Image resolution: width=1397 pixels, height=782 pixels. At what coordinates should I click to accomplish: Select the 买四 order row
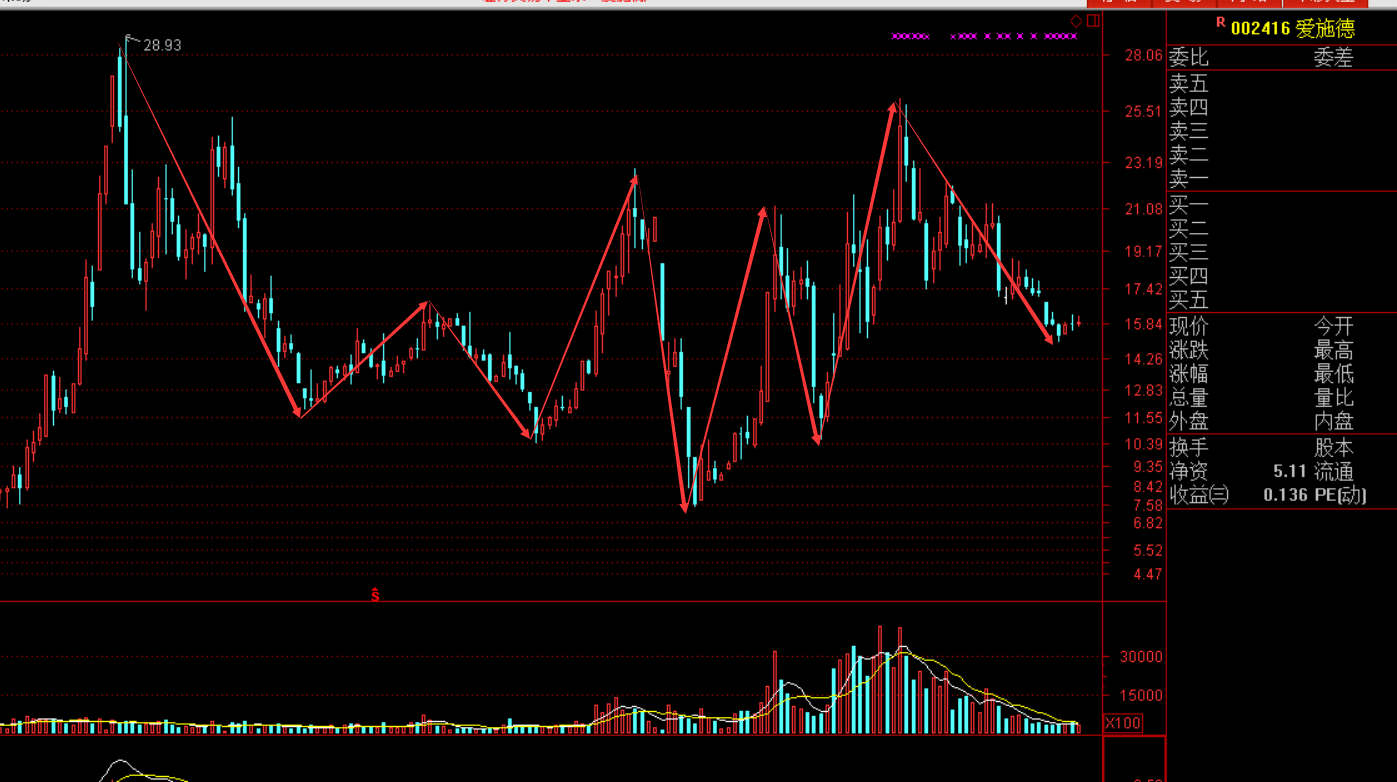click(1282, 276)
